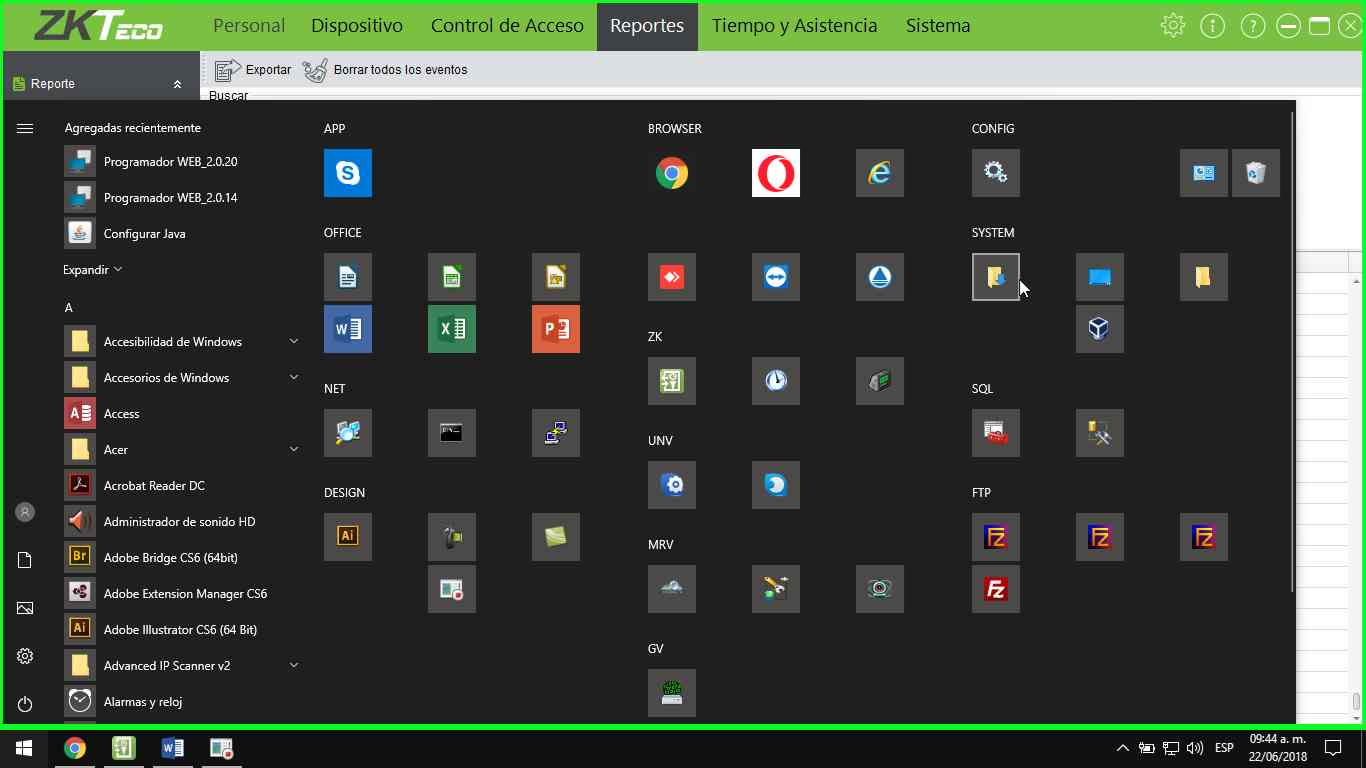Open LibreOffice Impress yellow presentation tile

[x=556, y=277]
